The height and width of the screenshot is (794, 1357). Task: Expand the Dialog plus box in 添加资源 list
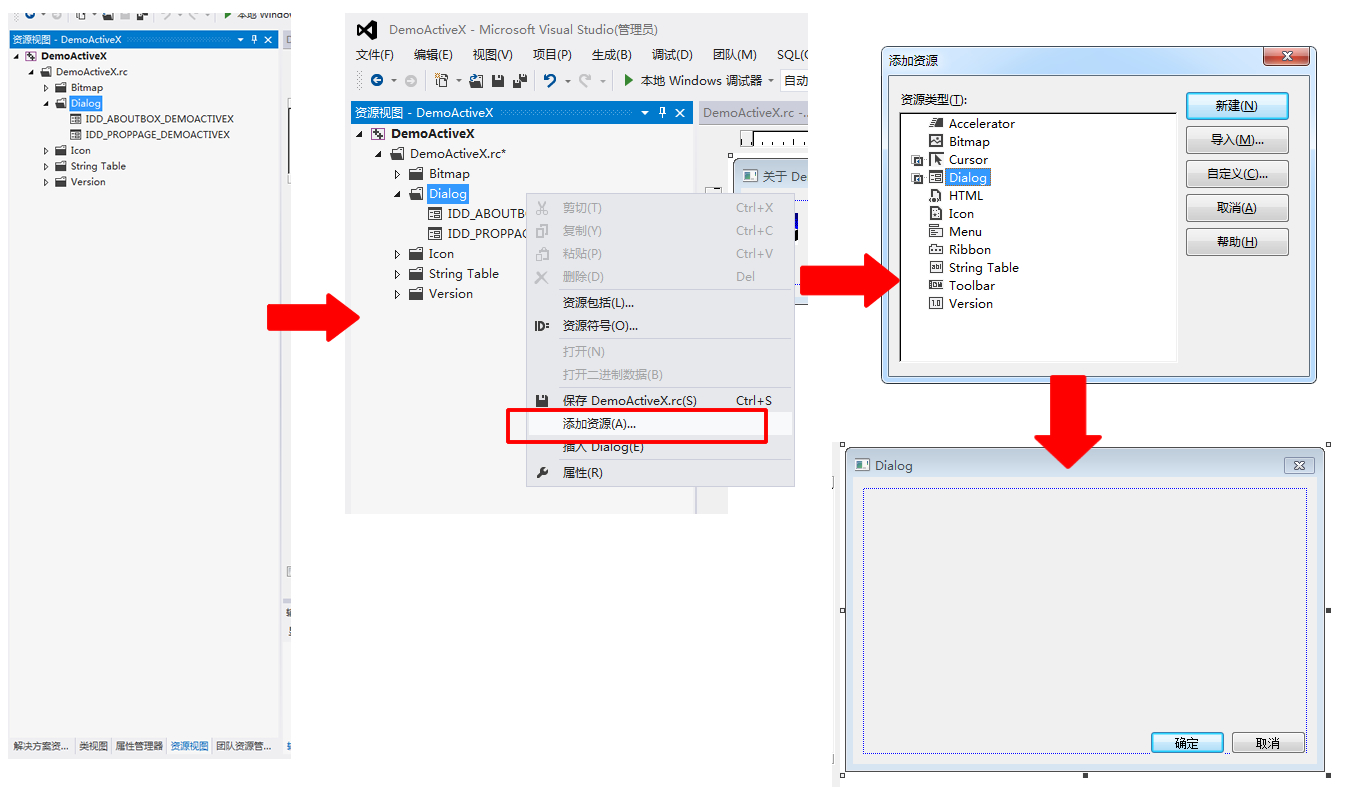[x=916, y=178]
